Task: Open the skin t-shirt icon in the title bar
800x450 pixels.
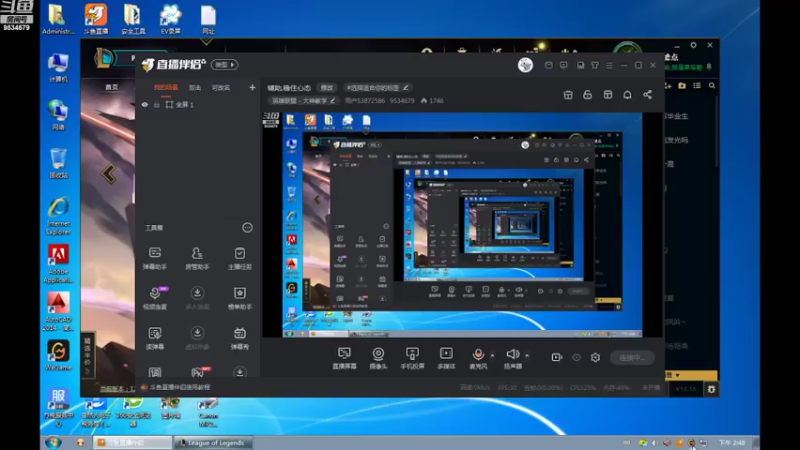Action: point(595,65)
